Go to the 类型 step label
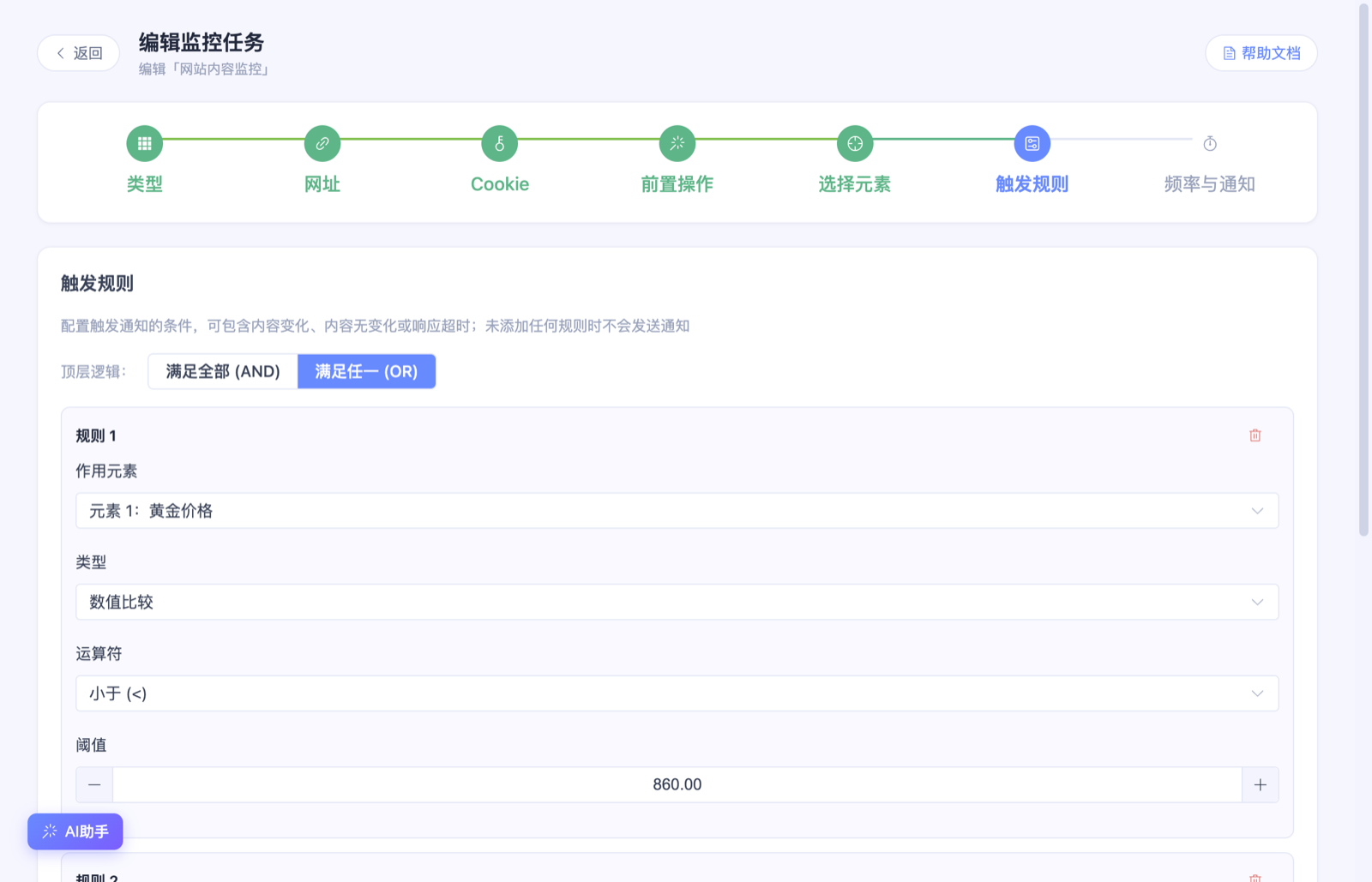This screenshot has height=882, width=1372. [x=144, y=184]
